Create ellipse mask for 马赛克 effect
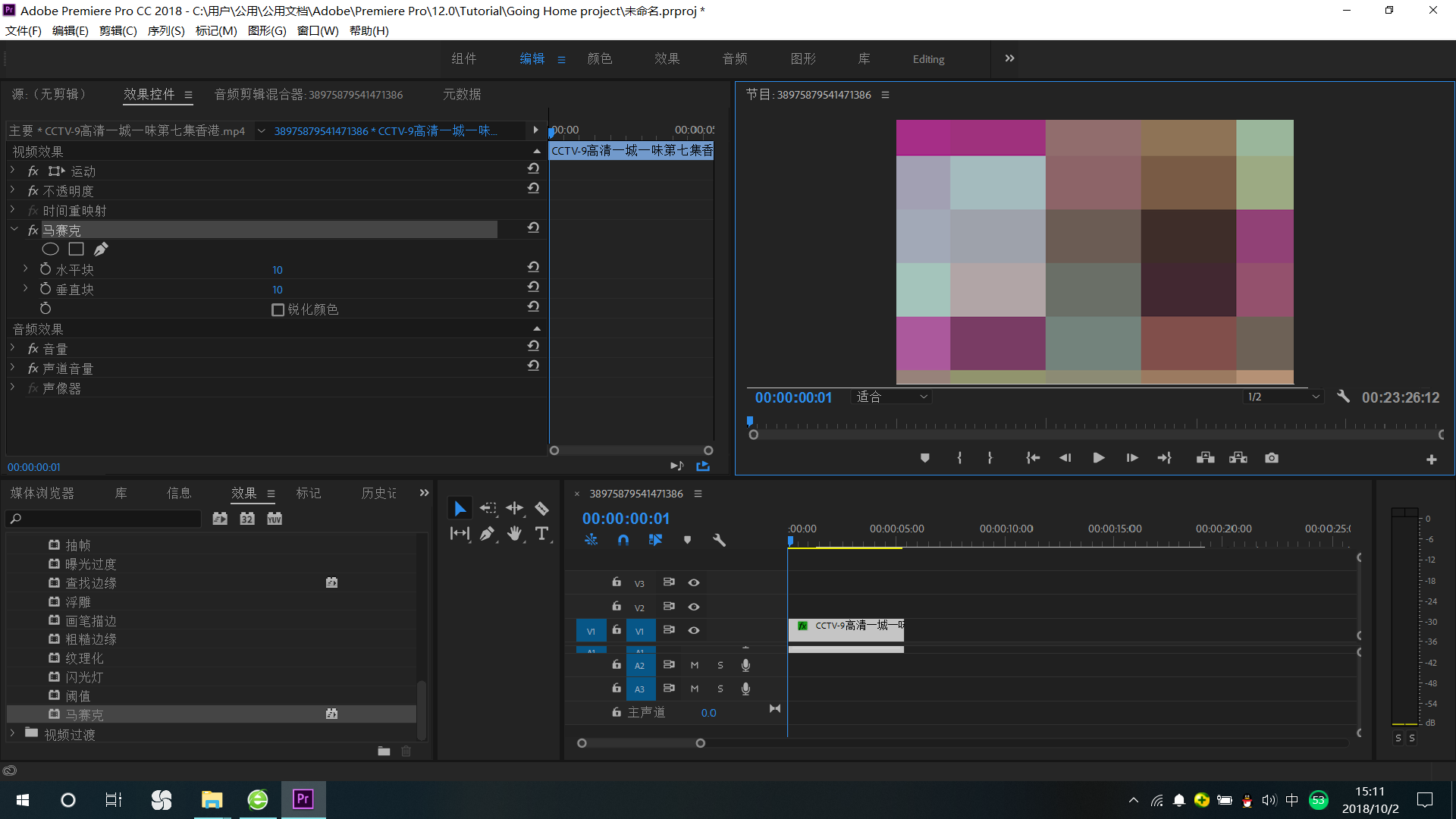Viewport: 1456px width, 819px height. (50, 249)
